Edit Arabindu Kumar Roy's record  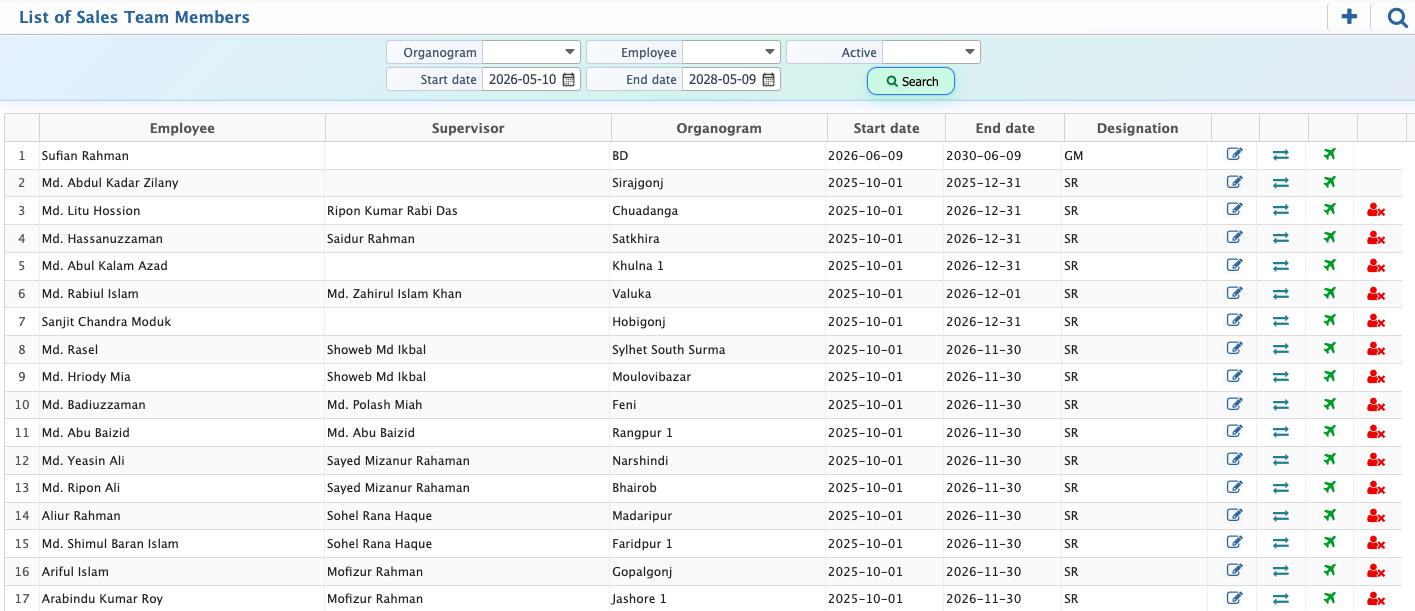[x=1235, y=598]
